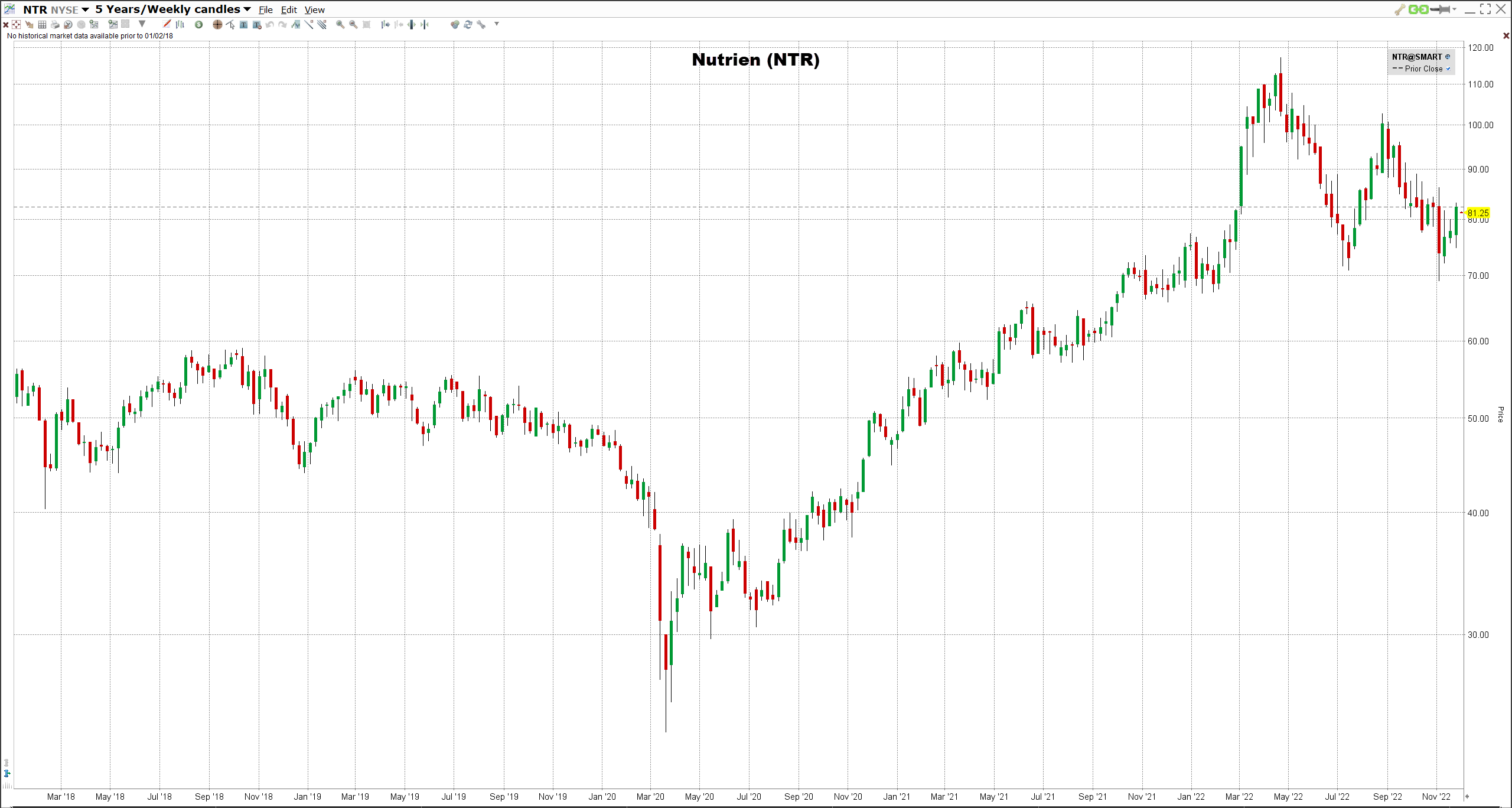This screenshot has width=1512, height=808.
Task: Select the arrow pointer selection tool
Action: (x=230, y=25)
